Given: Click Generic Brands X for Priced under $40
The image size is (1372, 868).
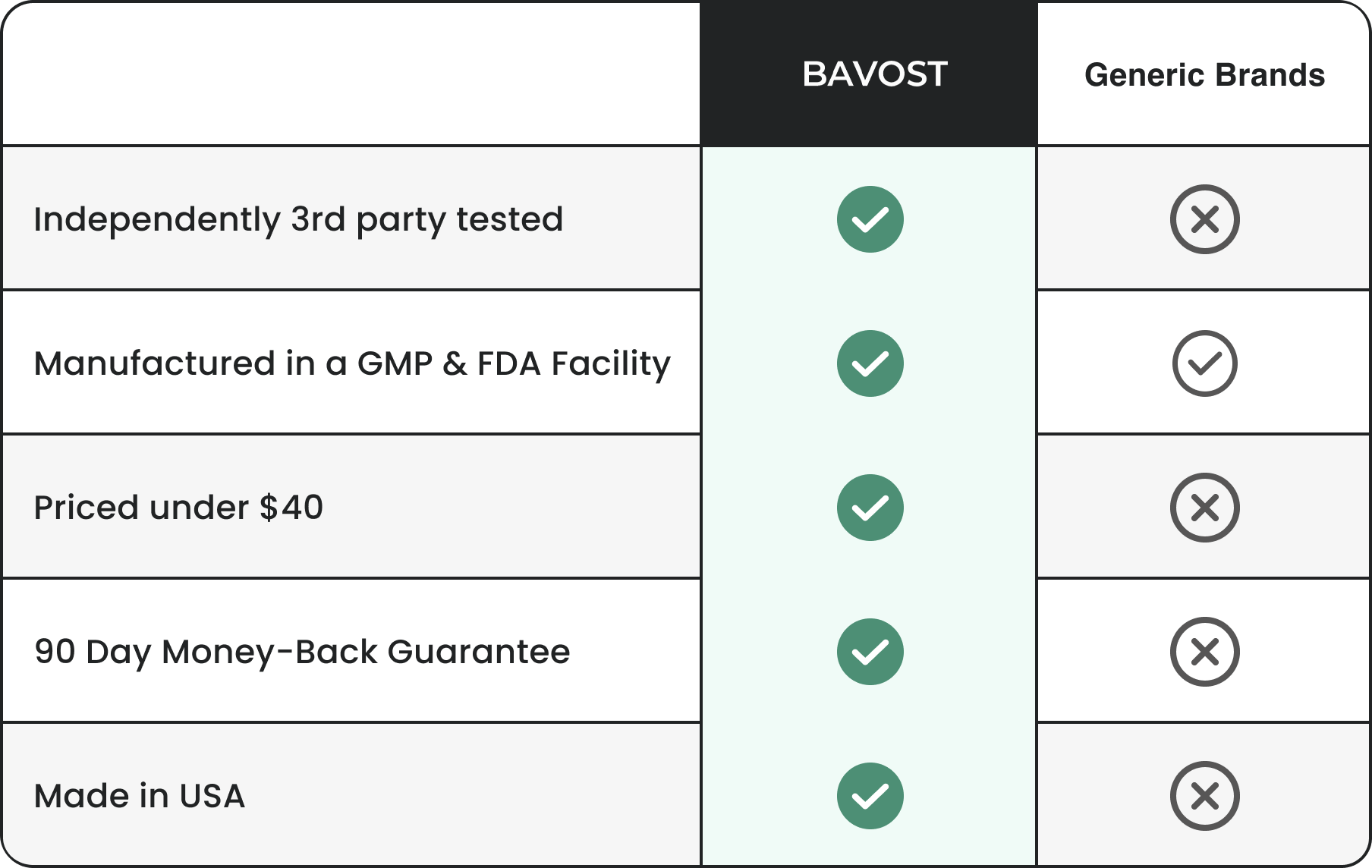Looking at the screenshot, I should click(x=1205, y=508).
